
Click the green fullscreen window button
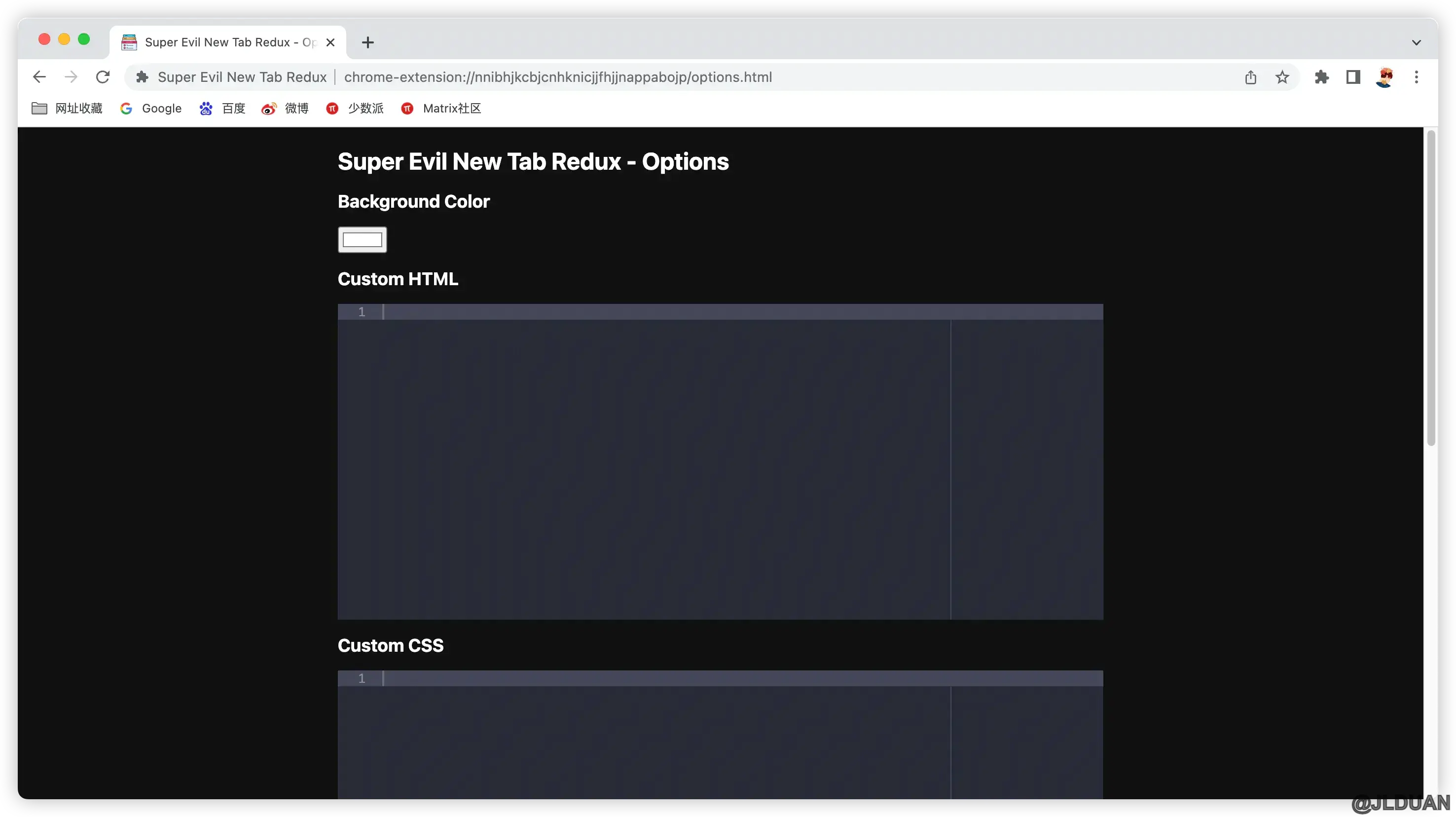(x=84, y=39)
